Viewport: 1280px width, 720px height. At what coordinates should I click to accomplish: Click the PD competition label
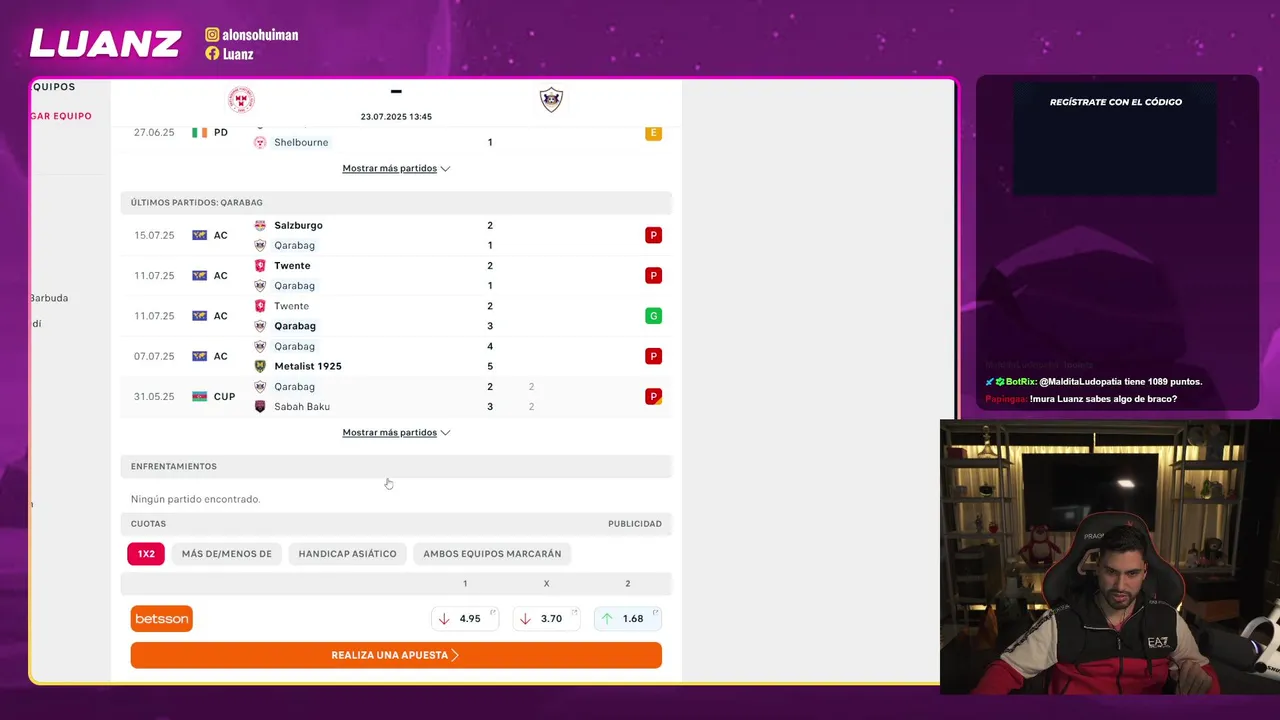coord(221,132)
